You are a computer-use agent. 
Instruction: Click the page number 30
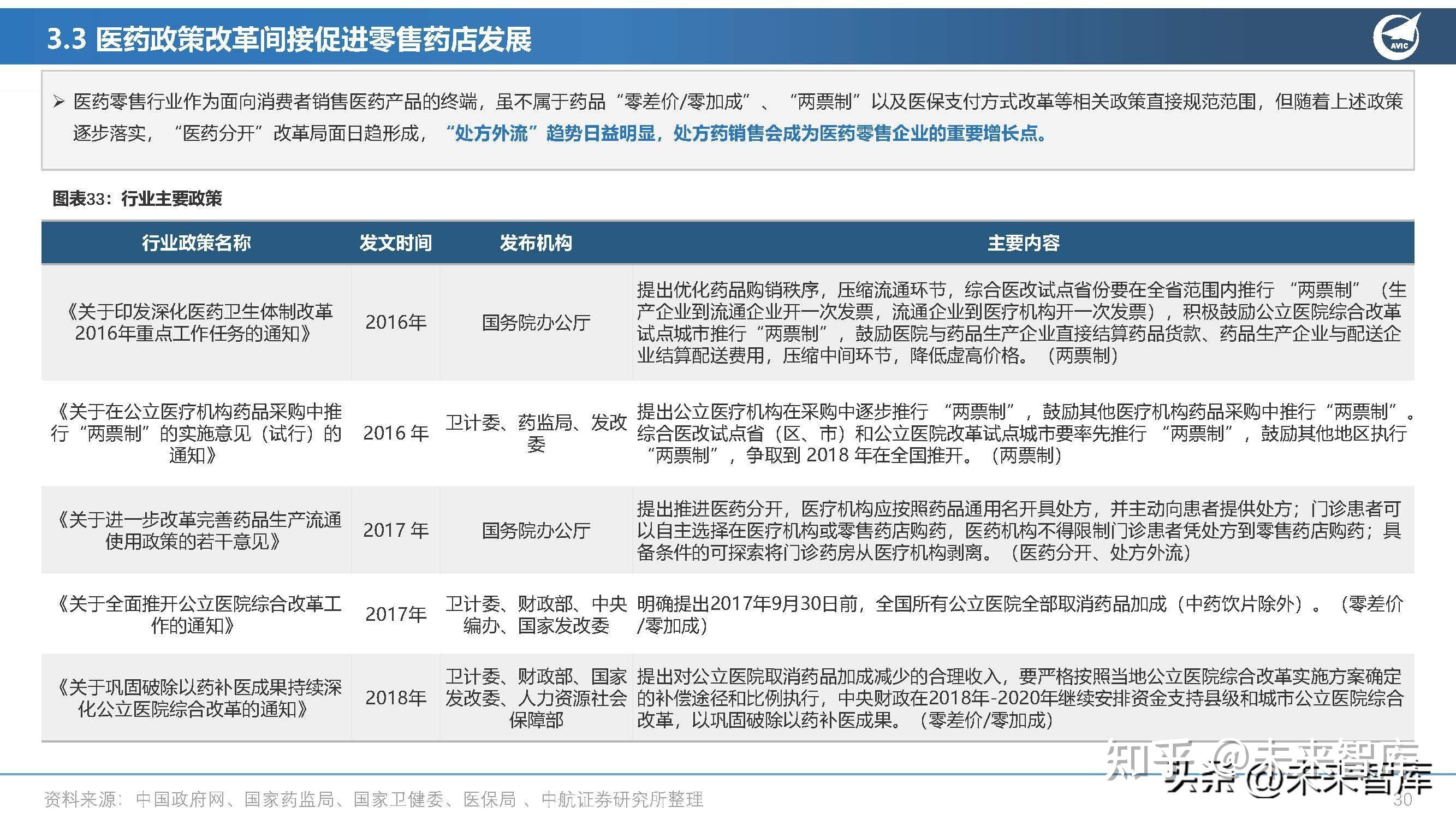click(1403, 799)
